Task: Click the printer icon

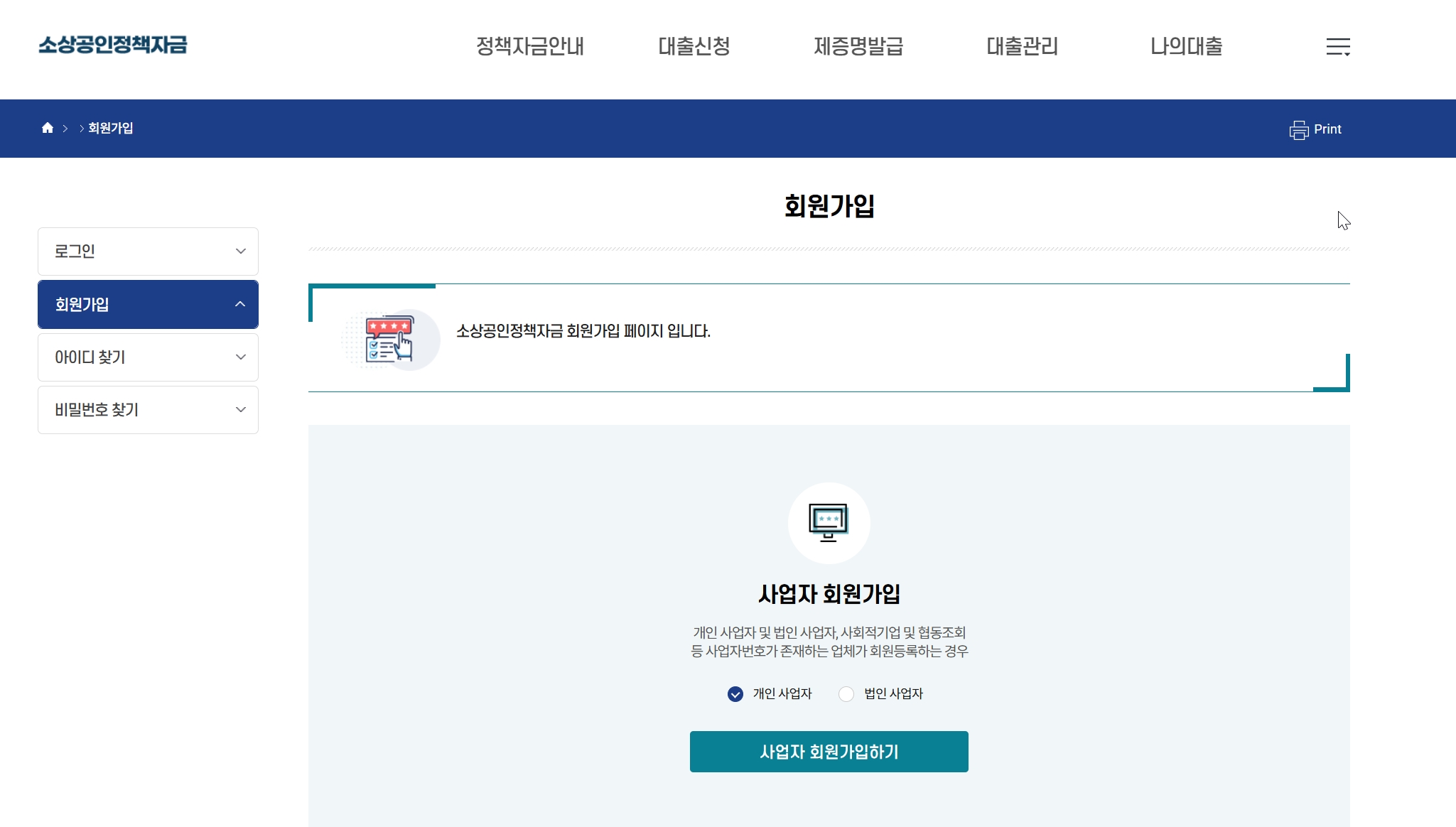Action: 1298,130
